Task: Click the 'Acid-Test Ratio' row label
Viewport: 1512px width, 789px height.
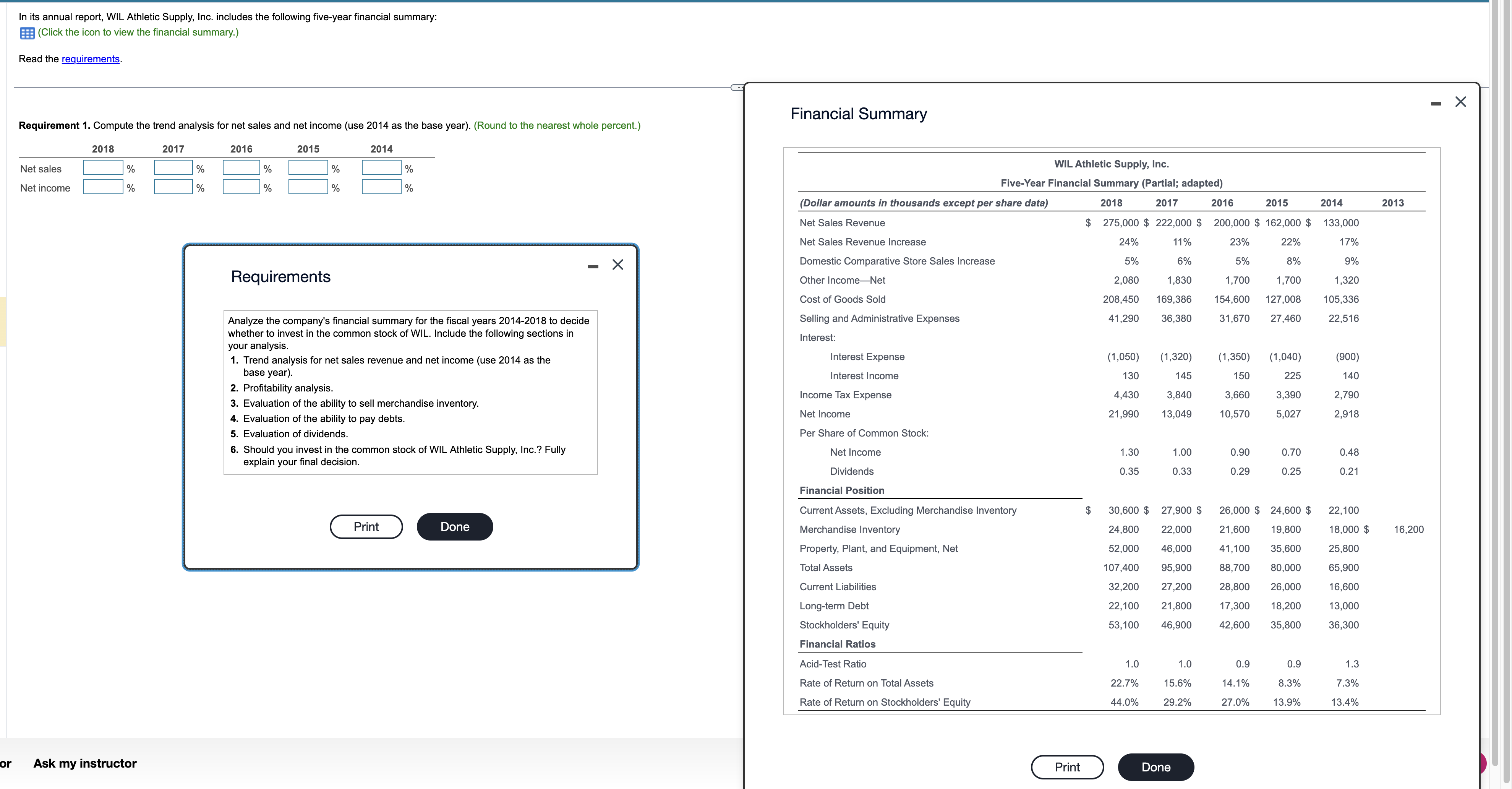Action: coord(832,664)
